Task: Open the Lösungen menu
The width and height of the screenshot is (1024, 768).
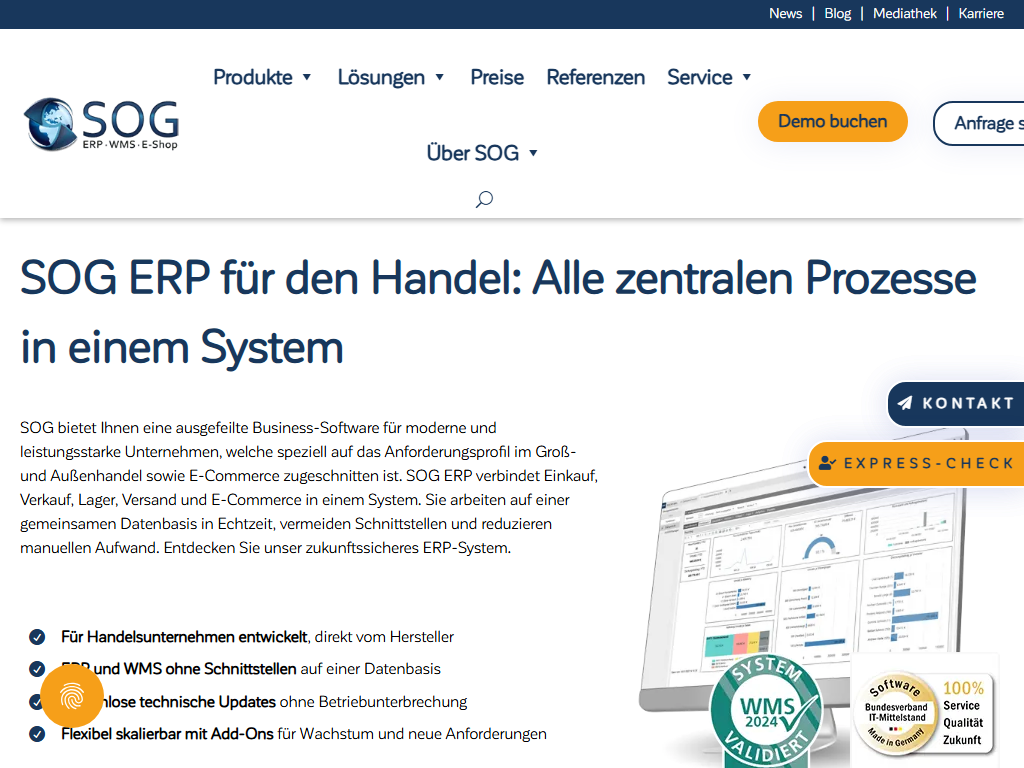Action: click(x=381, y=77)
